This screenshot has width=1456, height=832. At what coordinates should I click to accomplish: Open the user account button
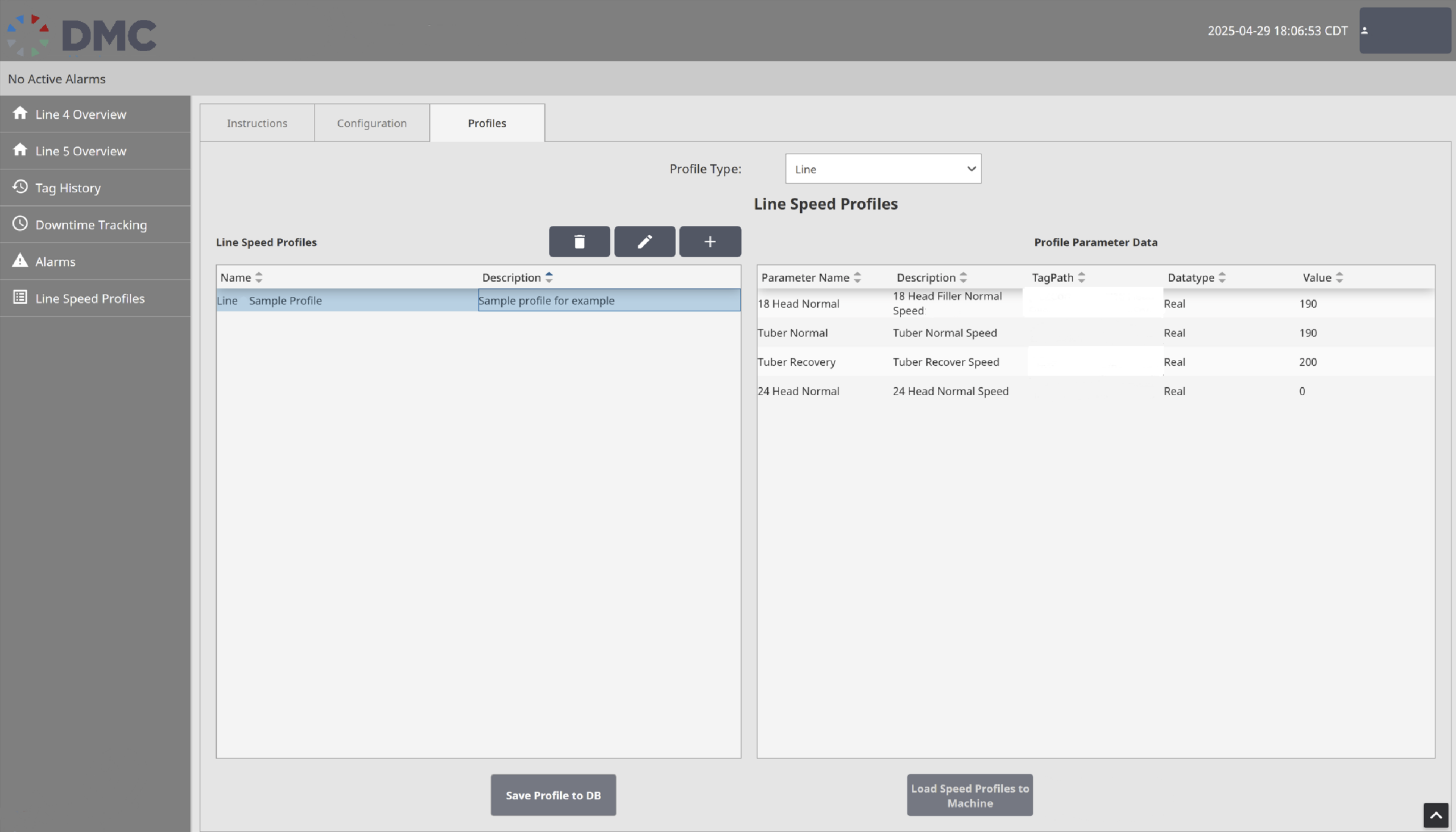tap(1405, 30)
